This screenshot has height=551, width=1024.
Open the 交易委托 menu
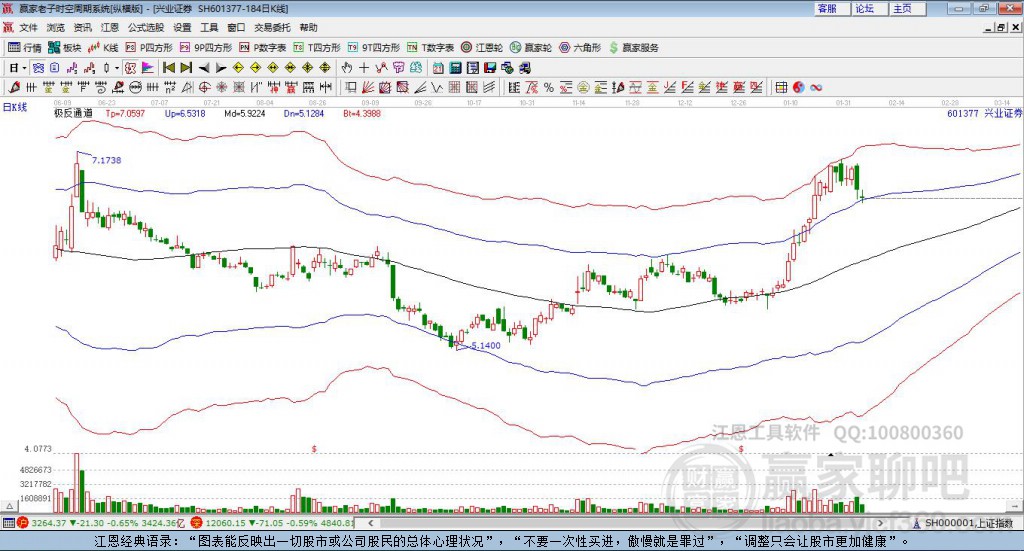click(272, 27)
